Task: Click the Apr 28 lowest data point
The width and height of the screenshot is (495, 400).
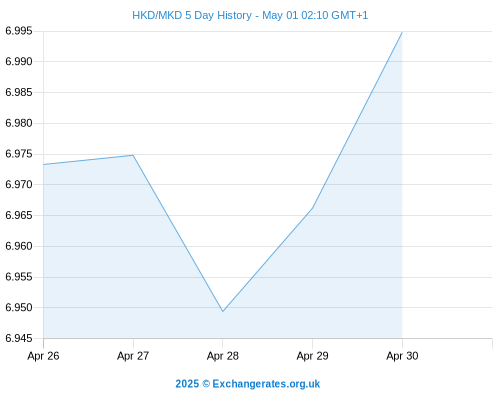Action: point(223,311)
